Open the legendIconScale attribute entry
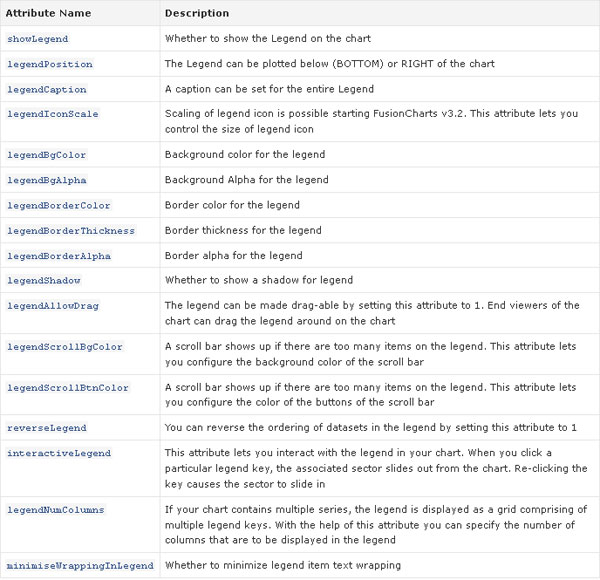 tap(53, 114)
